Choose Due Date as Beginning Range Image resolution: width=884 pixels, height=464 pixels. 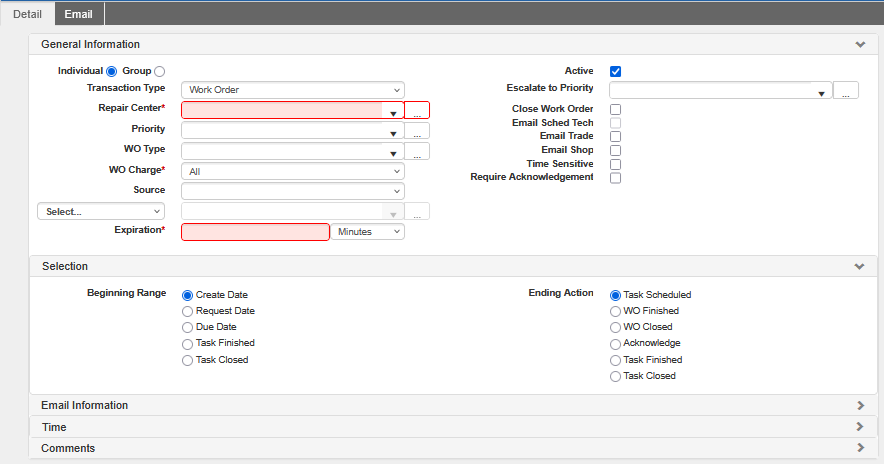[x=187, y=327]
